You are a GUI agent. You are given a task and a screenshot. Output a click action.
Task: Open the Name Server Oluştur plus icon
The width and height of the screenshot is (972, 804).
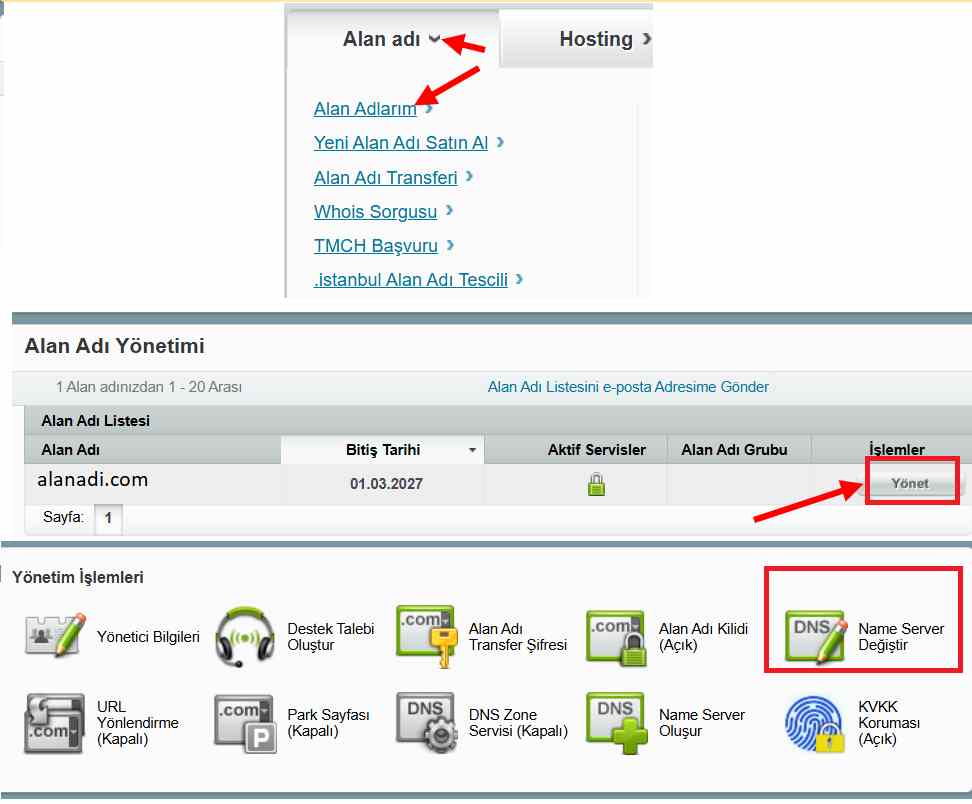click(x=616, y=723)
